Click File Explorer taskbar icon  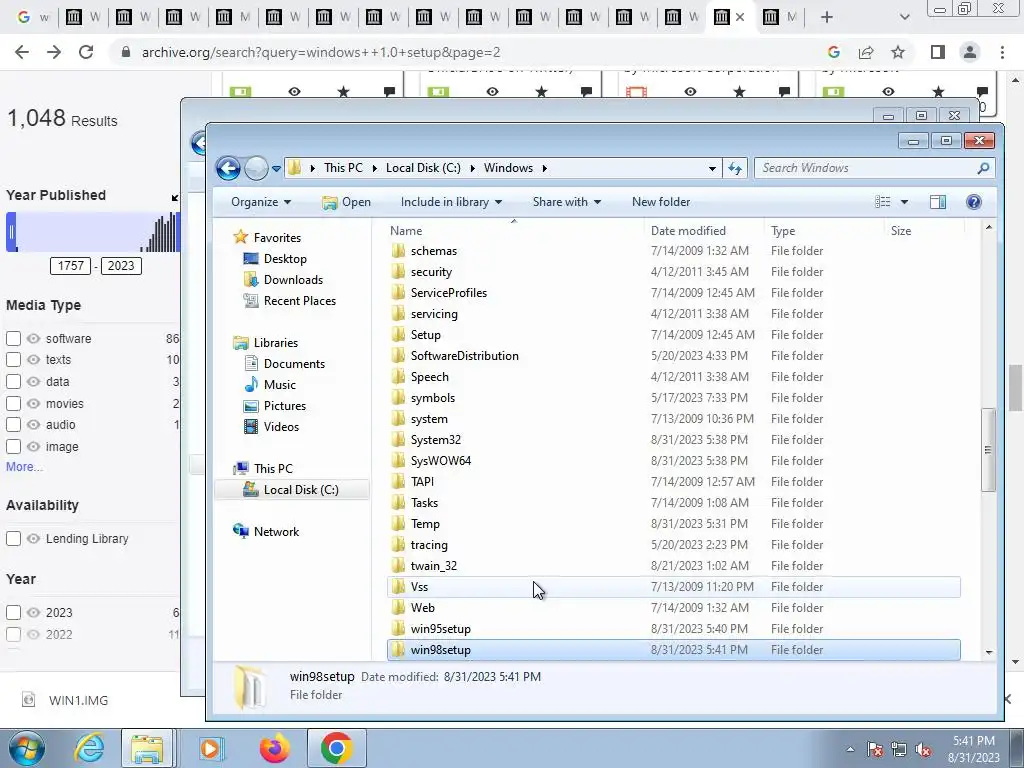tap(147, 748)
